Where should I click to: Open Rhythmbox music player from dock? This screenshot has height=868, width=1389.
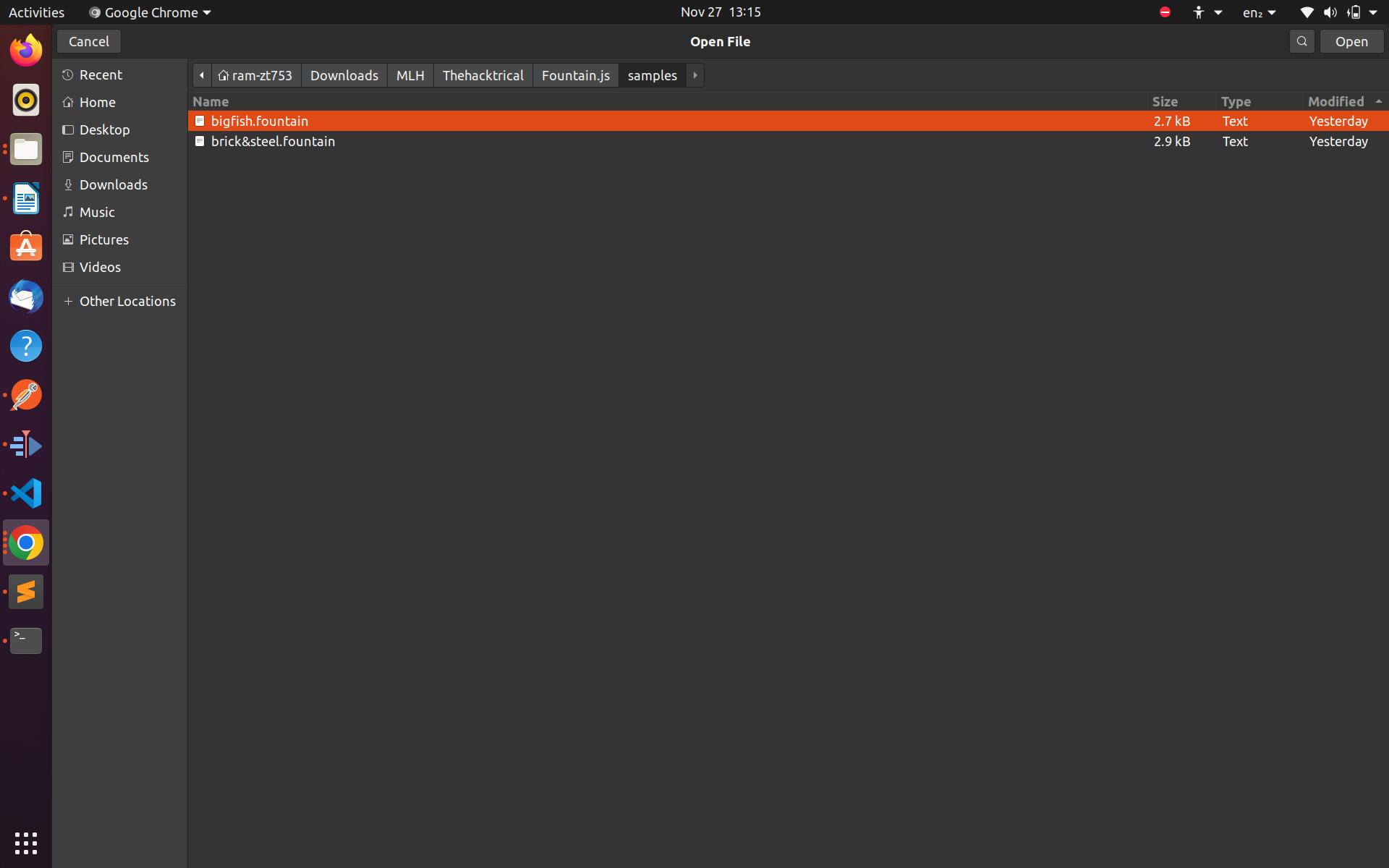[26, 100]
